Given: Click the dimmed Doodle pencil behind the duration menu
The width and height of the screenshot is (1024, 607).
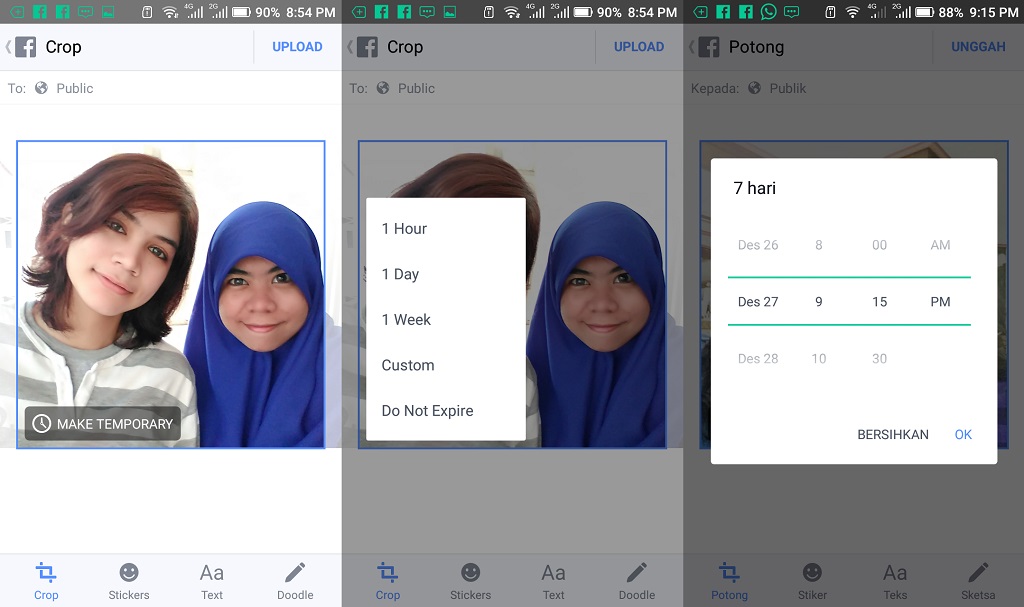Looking at the screenshot, I should point(637,573).
